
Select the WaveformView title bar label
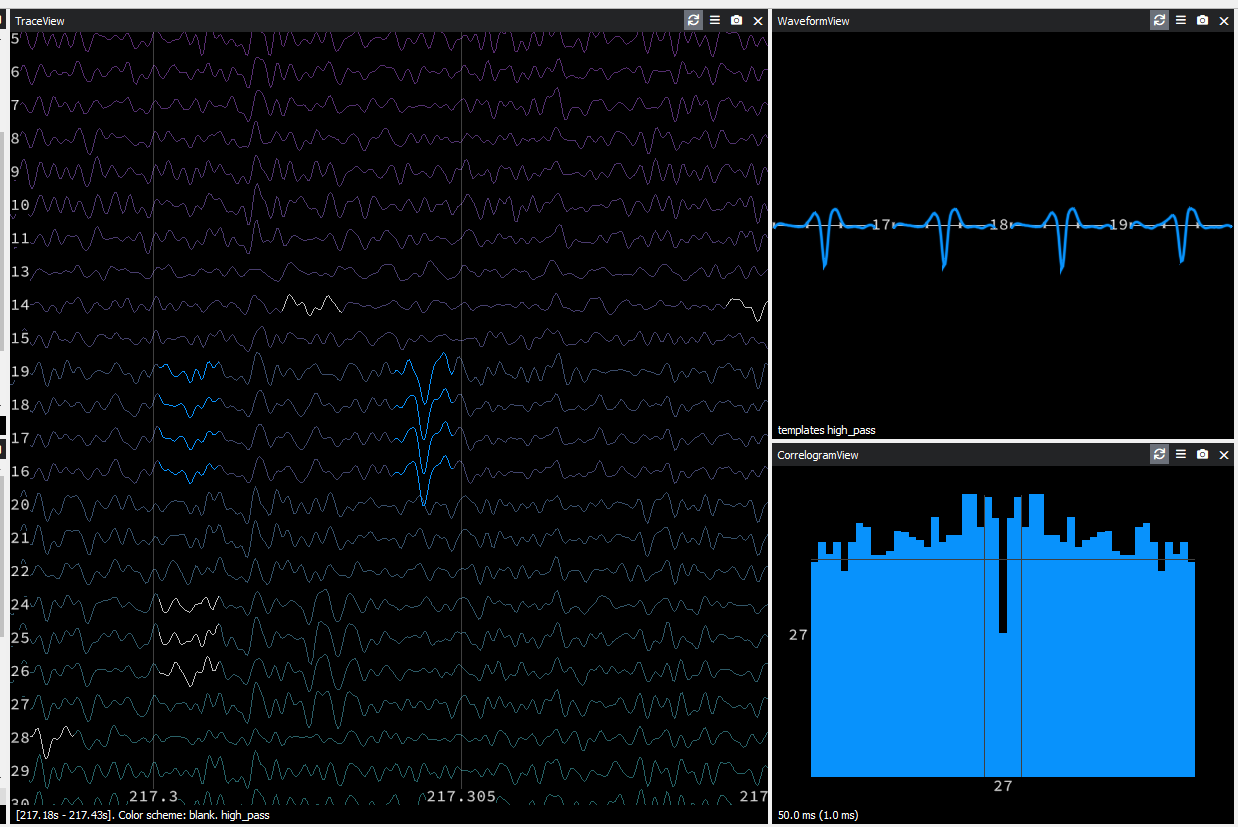813,21
